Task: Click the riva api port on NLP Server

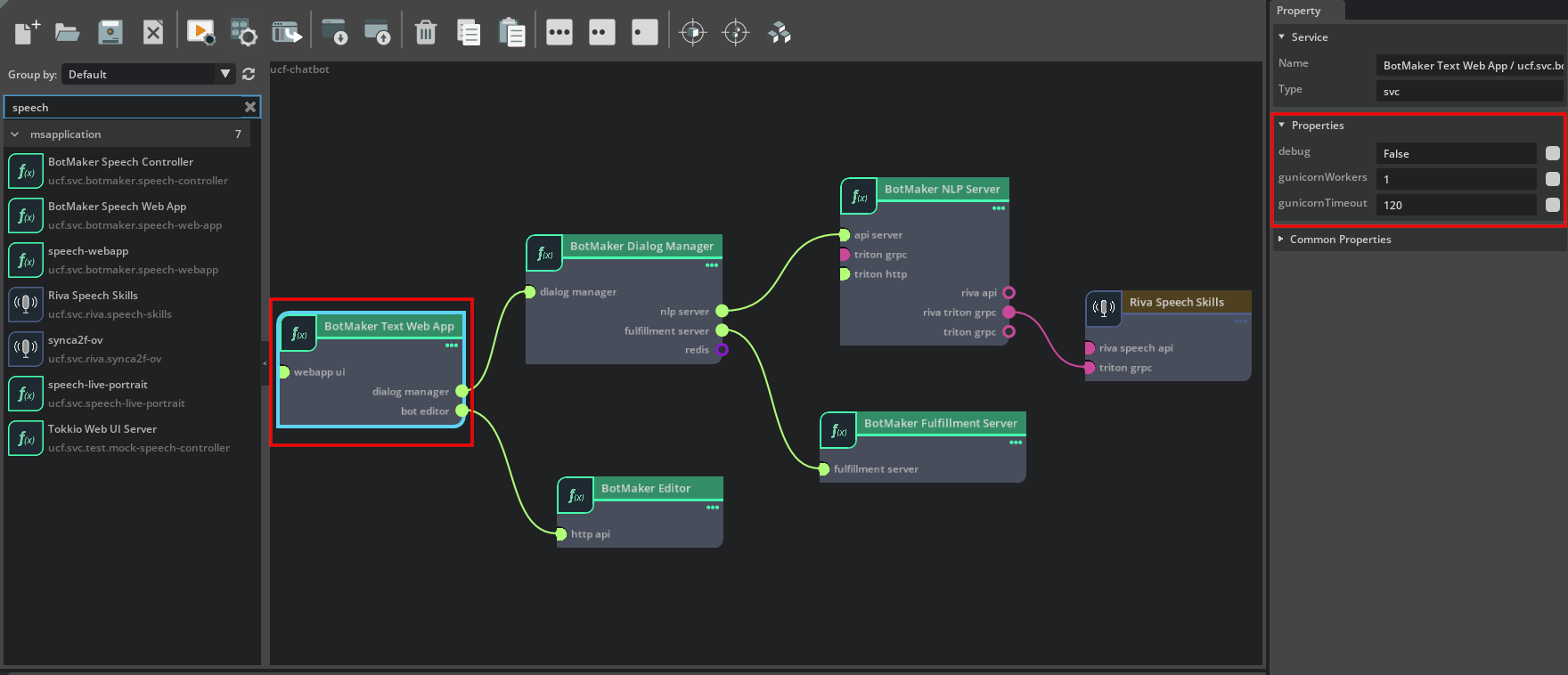Action: [x=1009, y=293]
